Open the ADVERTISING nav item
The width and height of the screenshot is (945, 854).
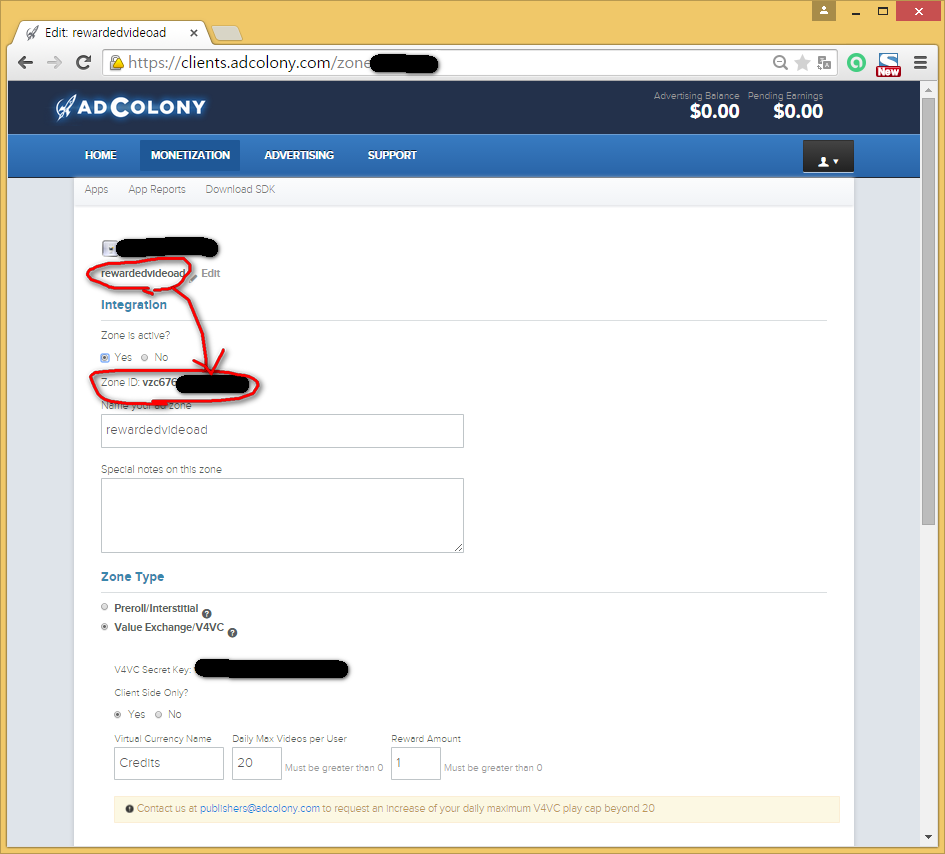[299, 155]
